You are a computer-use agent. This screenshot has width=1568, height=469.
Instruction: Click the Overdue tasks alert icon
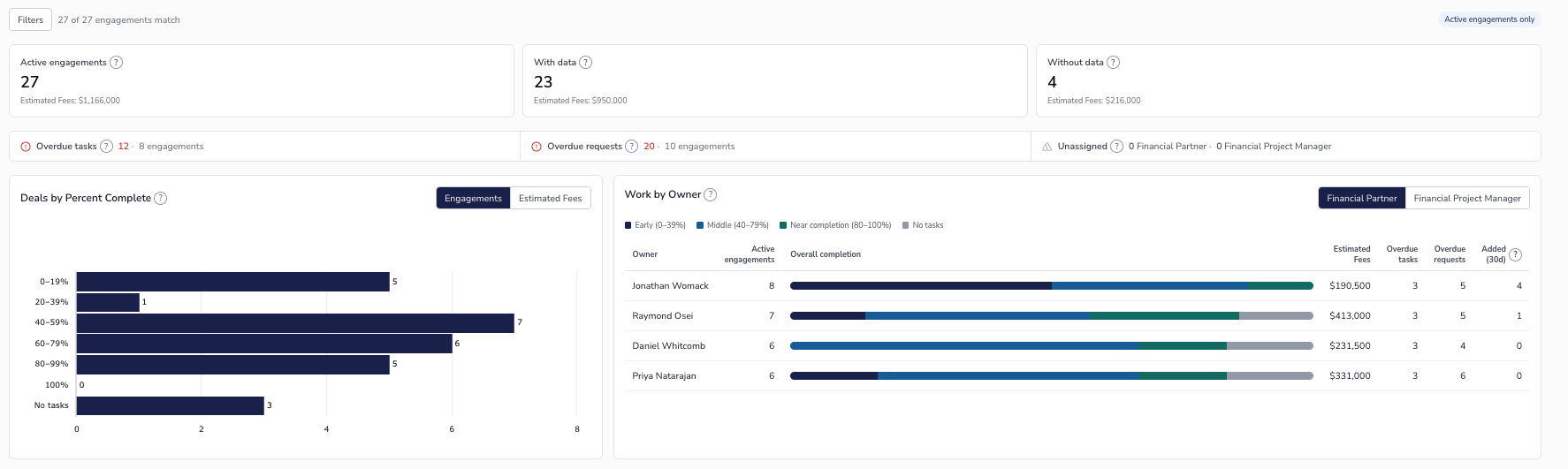pyautogui.click(x=26, y=147)
